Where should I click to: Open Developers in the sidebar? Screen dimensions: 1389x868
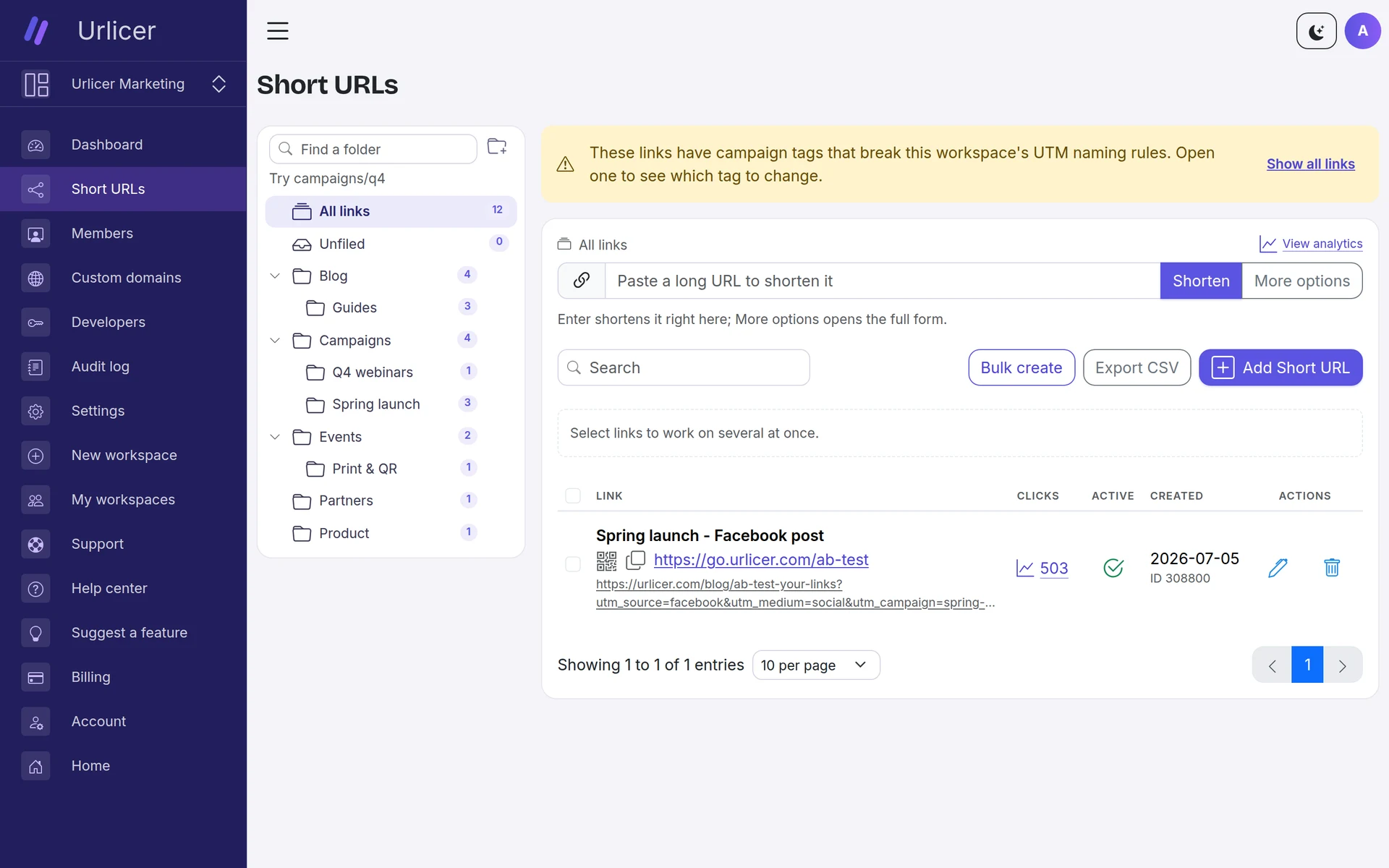pos(123,322)
